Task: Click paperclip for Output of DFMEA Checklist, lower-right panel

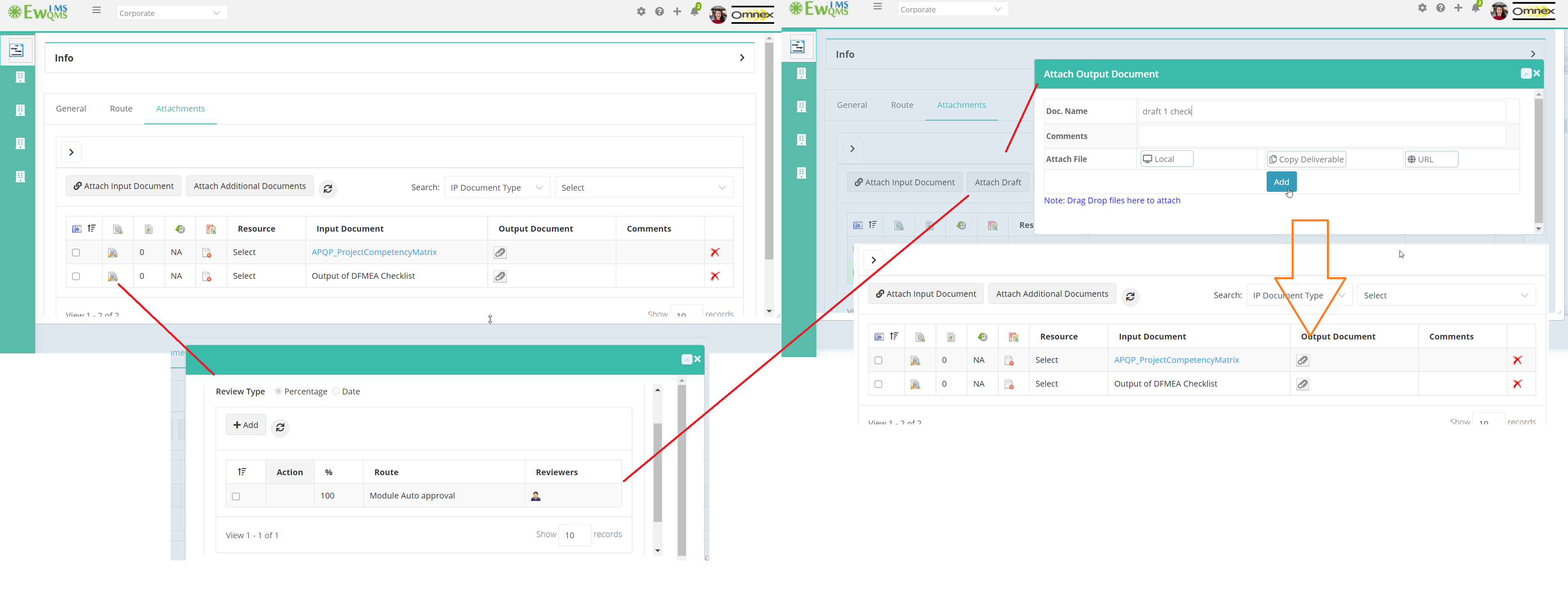Action: 1302,384
